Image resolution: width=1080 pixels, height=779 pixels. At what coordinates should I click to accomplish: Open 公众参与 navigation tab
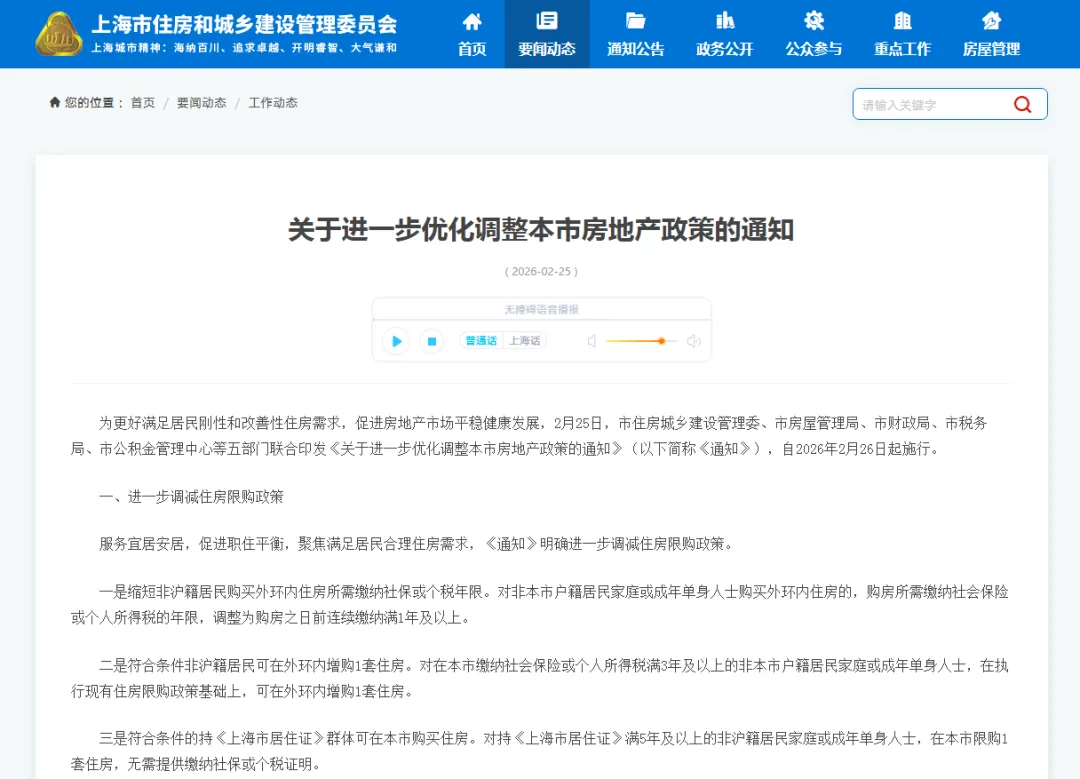[813, 34]
